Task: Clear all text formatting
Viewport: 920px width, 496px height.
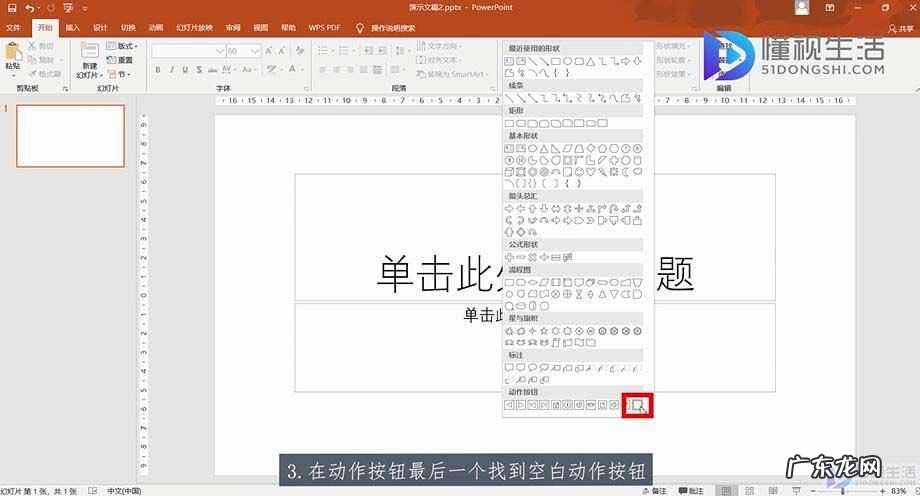Action: pos(300,51)
